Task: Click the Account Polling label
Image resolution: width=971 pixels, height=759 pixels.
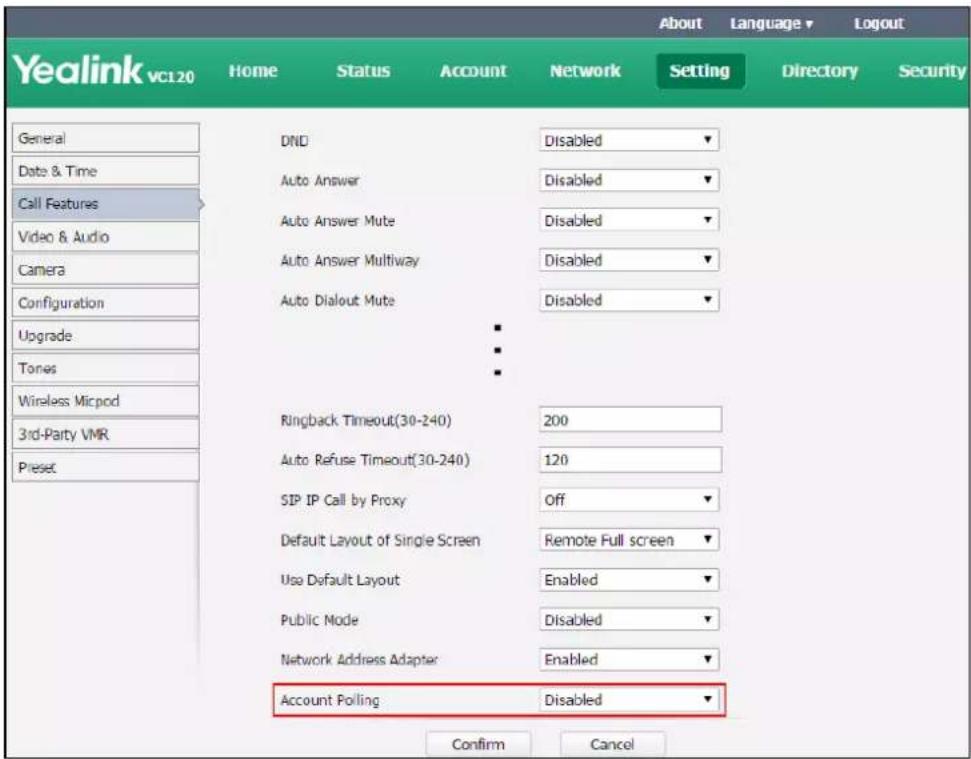Action: pos(330,700)
